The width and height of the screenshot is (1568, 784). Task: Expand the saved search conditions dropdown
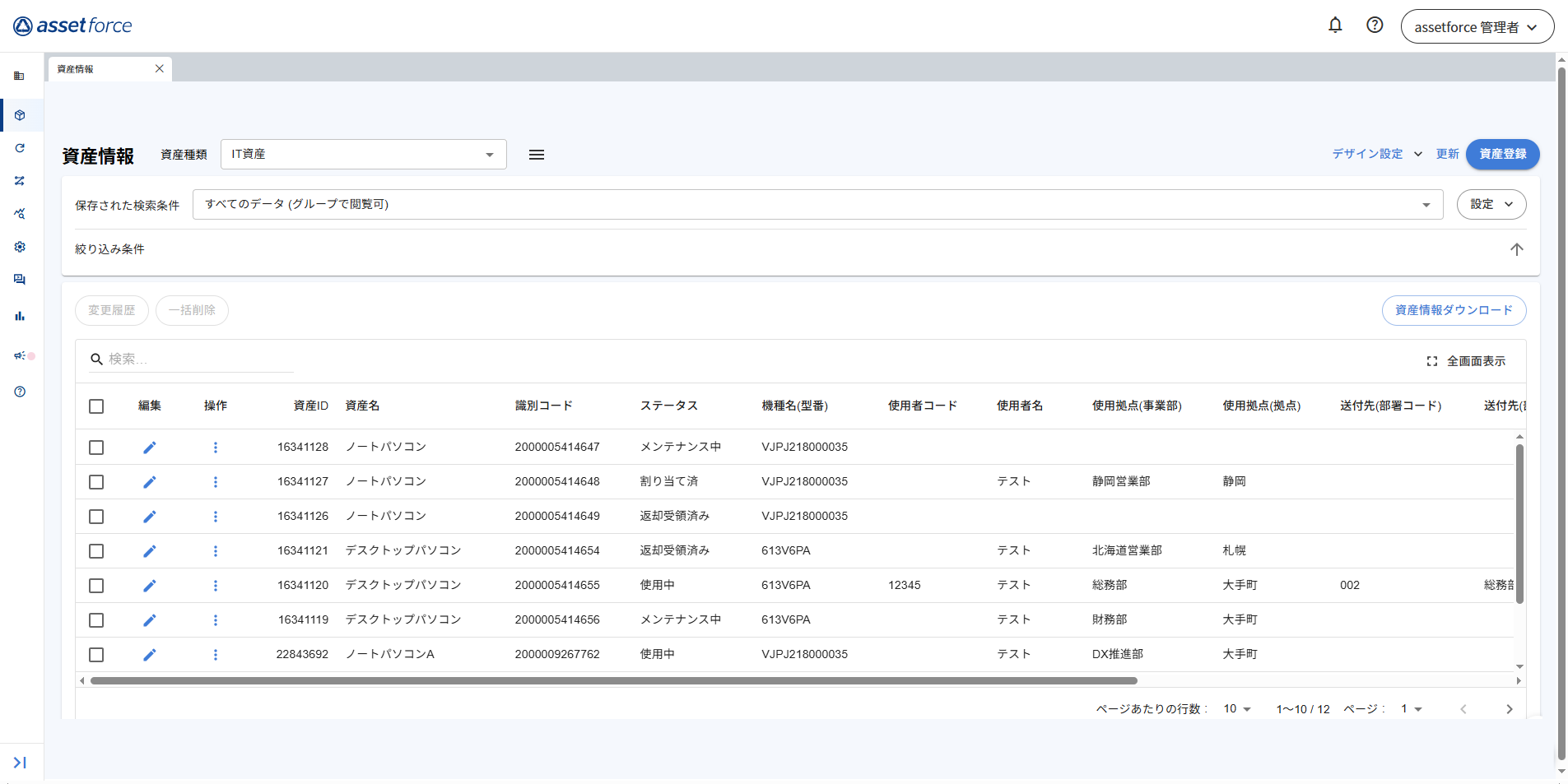(817, 205)
